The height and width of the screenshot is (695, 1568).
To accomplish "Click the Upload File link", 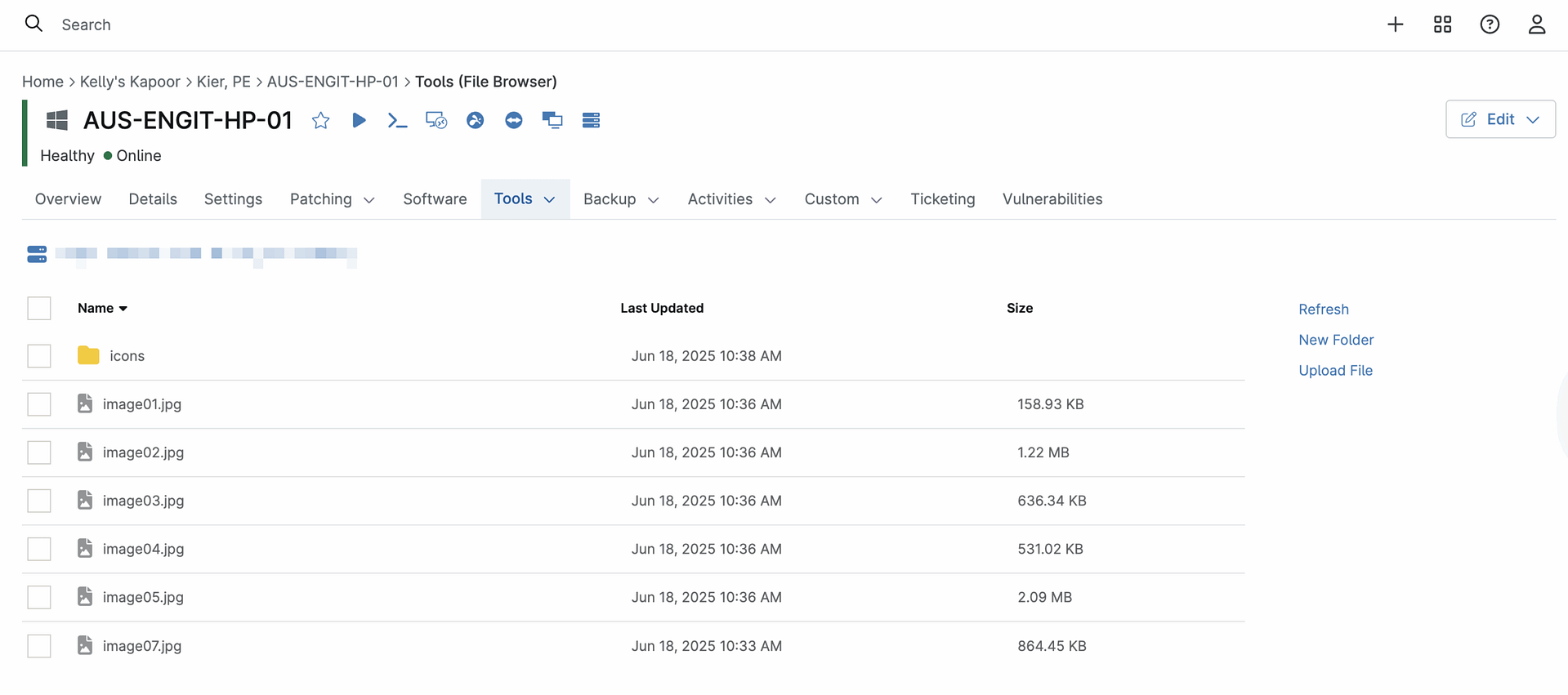I will point(1335,371).
